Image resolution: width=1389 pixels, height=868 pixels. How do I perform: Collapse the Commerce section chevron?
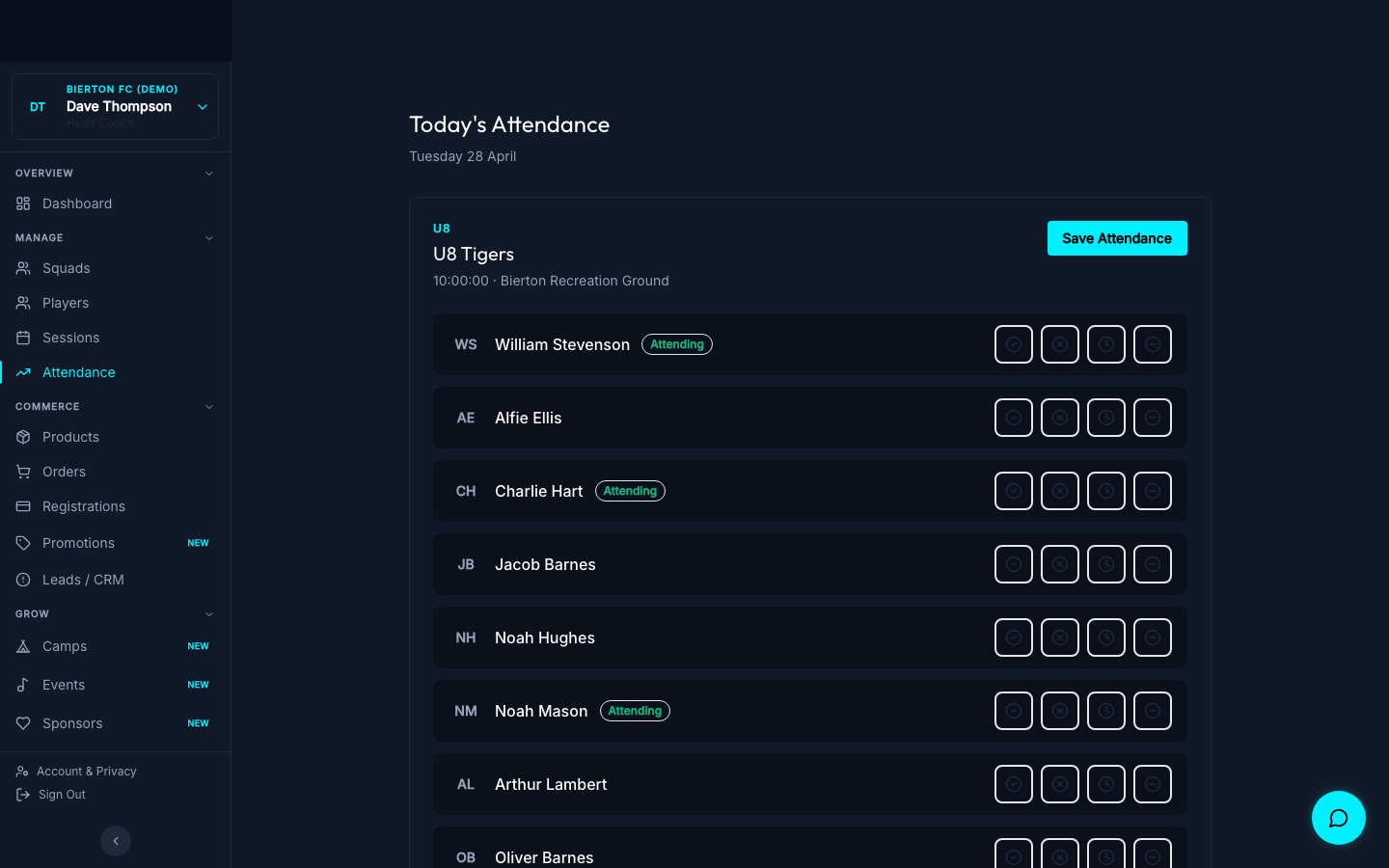209,407
